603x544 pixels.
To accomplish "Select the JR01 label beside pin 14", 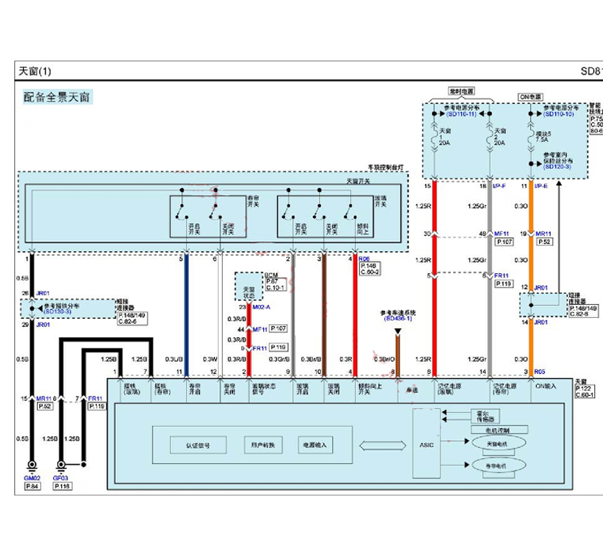I will (541, 322).
